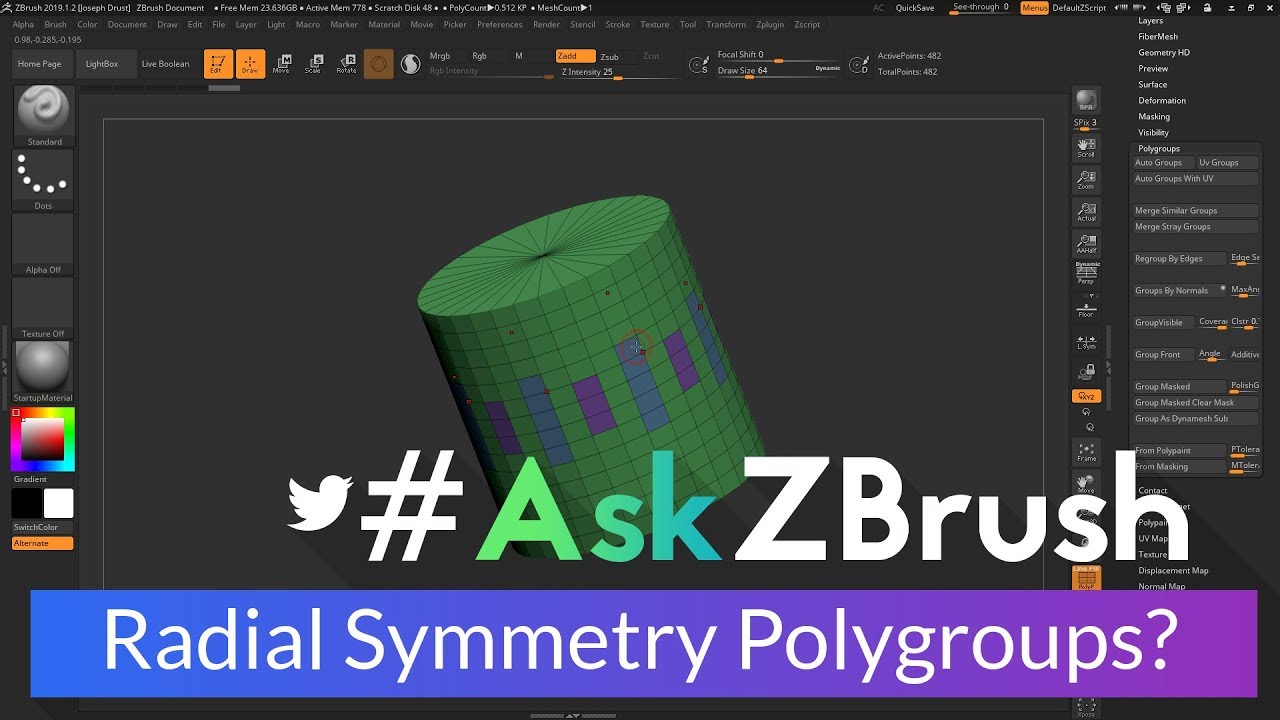The image size is (1280, 720).
Task: Toggle the Line Fill polyframe button
Action: click(1086, 576)
